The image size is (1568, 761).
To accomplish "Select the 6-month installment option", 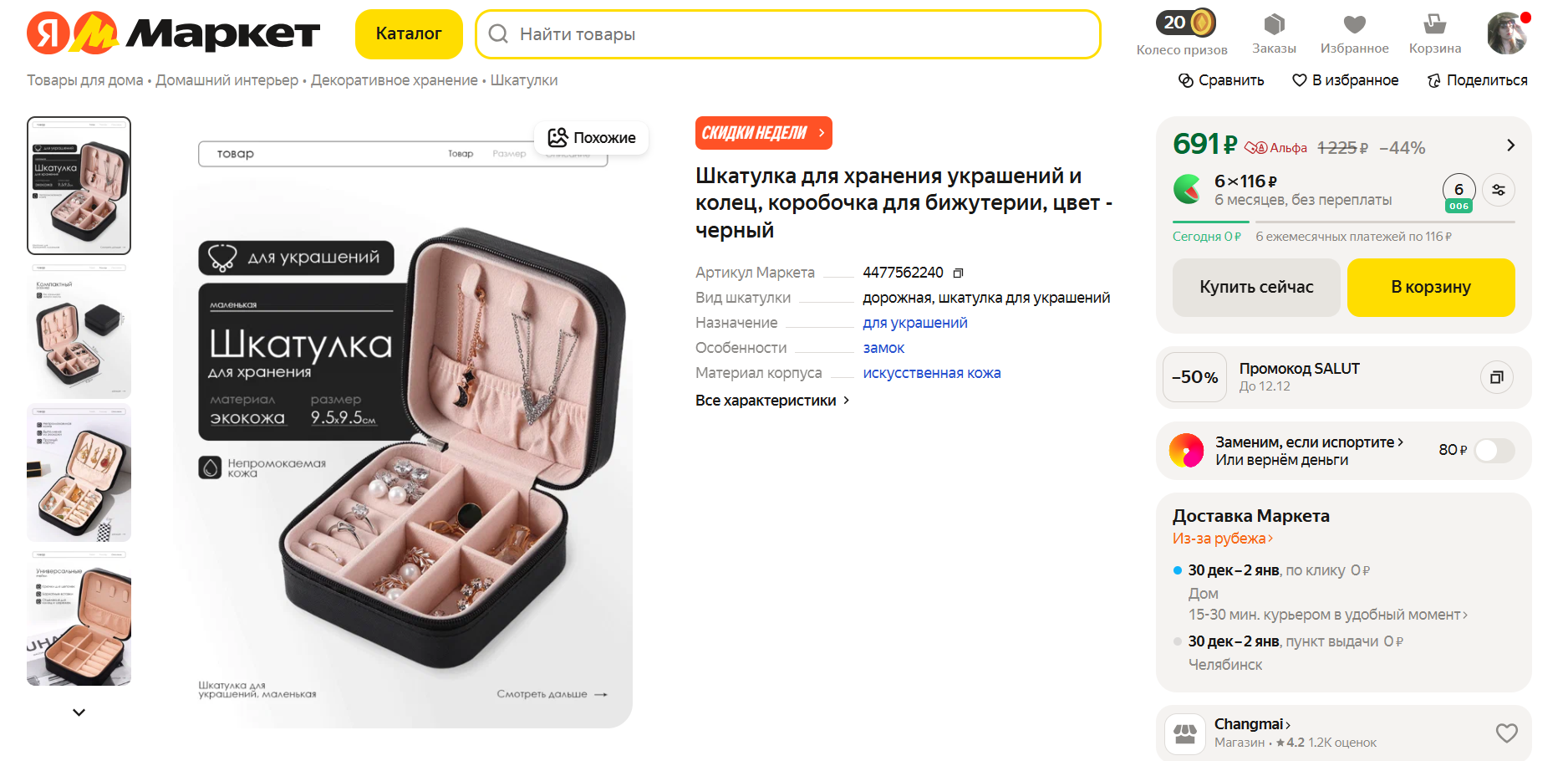I will pyautogui.click(x=1459, y=192).
